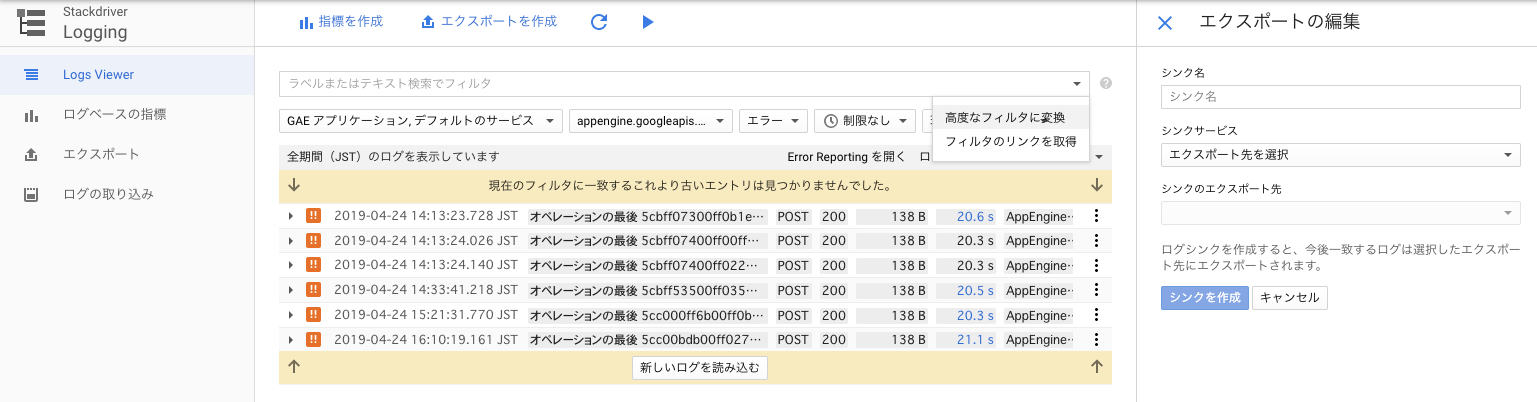Click the Stackdriver Logging logo icon

(x=32, y=22)
